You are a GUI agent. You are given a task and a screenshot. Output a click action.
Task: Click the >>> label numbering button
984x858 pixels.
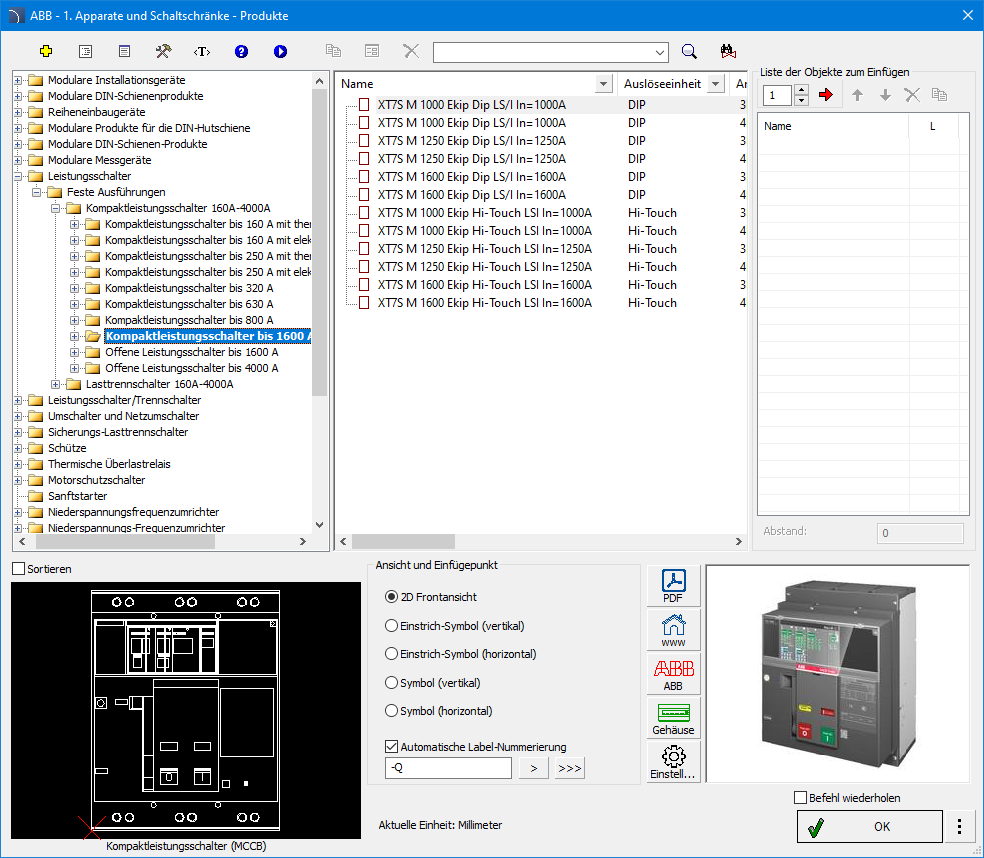pyautogui.click(x=569, y=768)
